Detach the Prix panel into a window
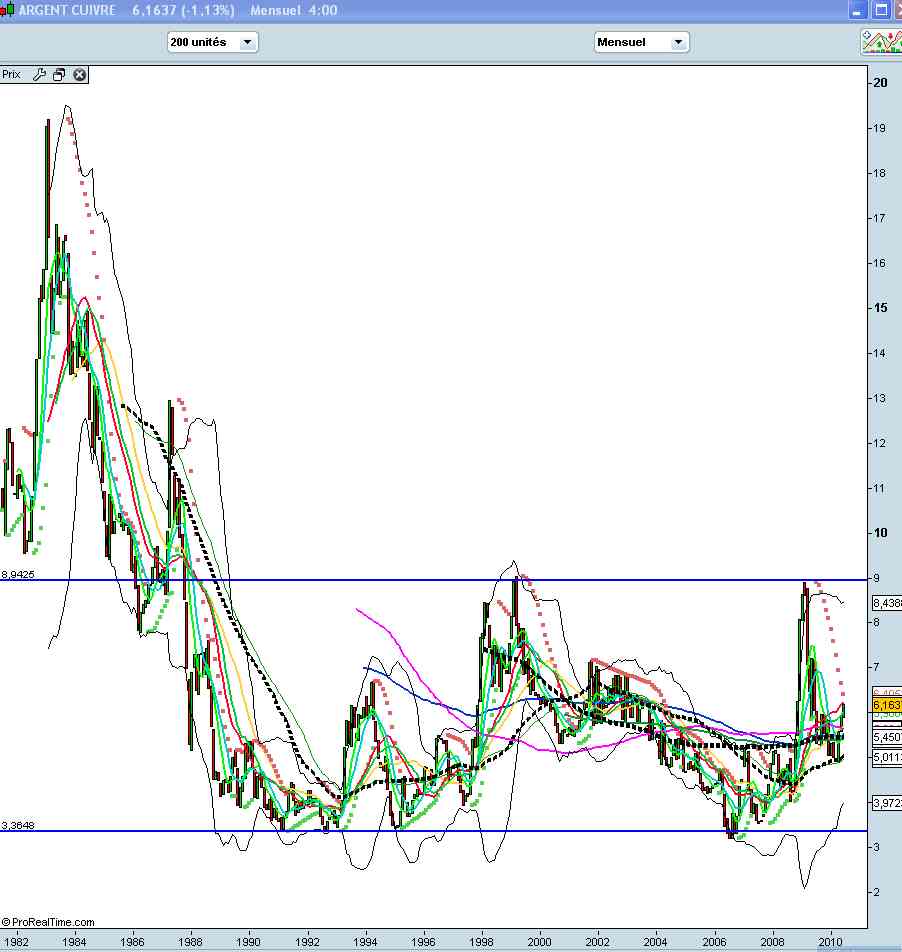902x952 pixels. 59,74
